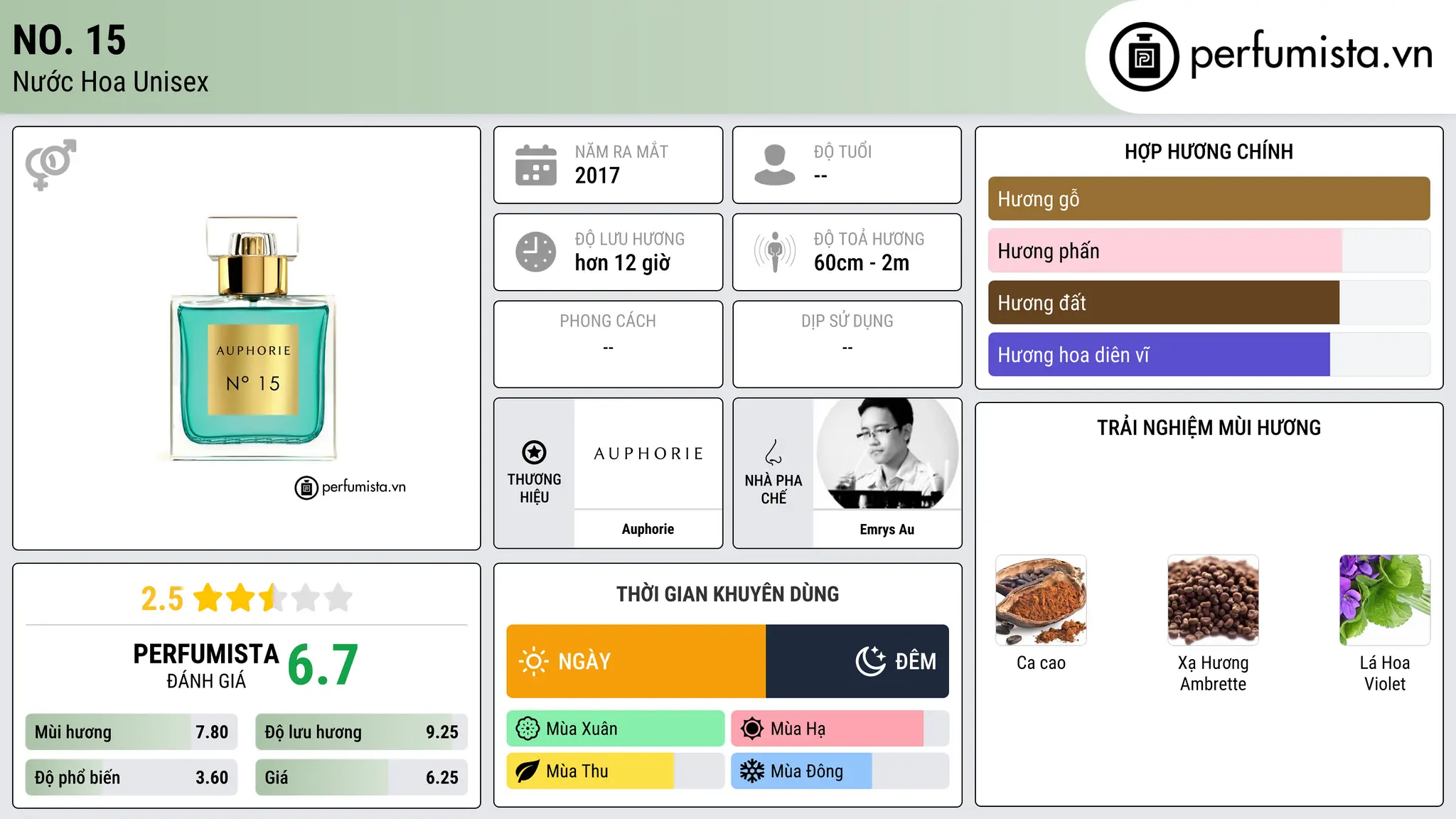1456x819 pixels.
Task: Click the dark Đêm nighttime segment
Action: (857, 661)
